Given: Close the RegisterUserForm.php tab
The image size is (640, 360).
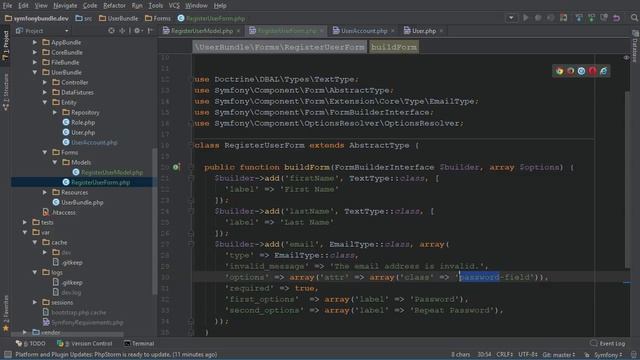Looking at the screenshot, I should tap(321, 31).
